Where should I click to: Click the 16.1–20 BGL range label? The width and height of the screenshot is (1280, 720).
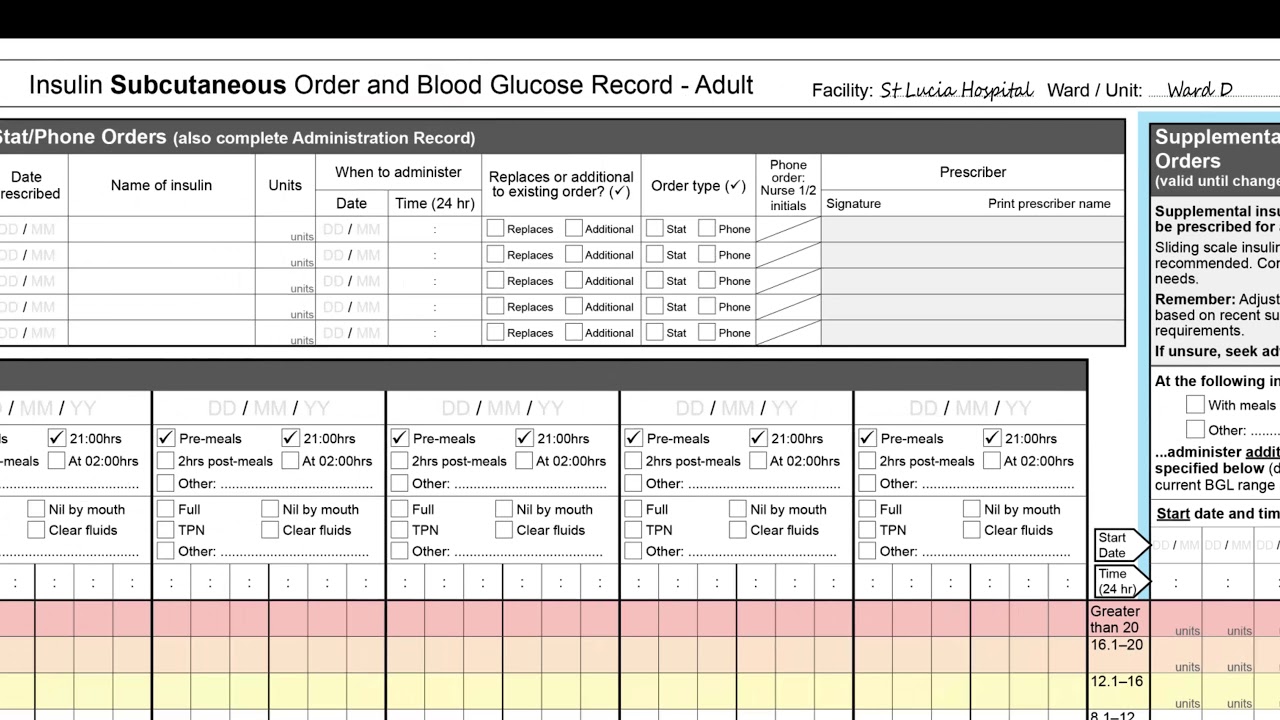point(1116,645)
